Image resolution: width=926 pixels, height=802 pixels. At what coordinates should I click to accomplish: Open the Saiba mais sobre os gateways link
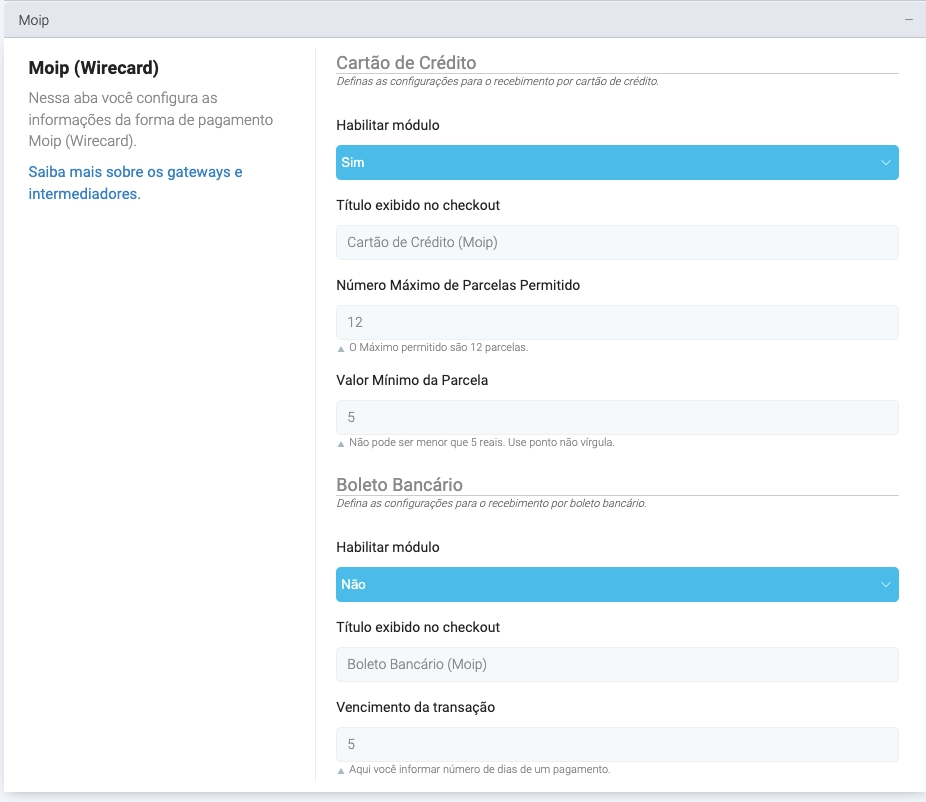(x=135, y=183)
